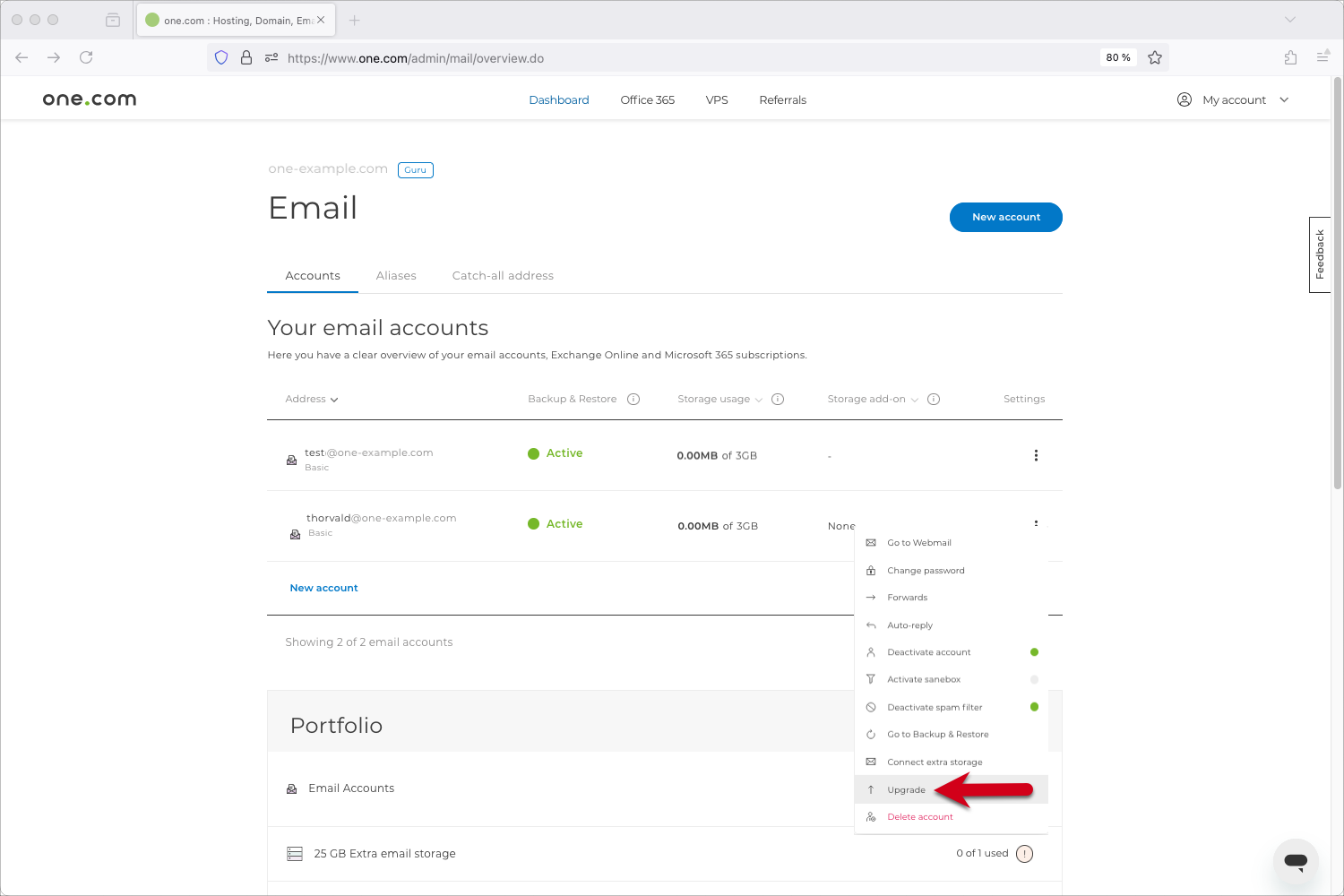The image size is (1344, 896).
Task: Sort by the Address column header
Action: (311, 400)
